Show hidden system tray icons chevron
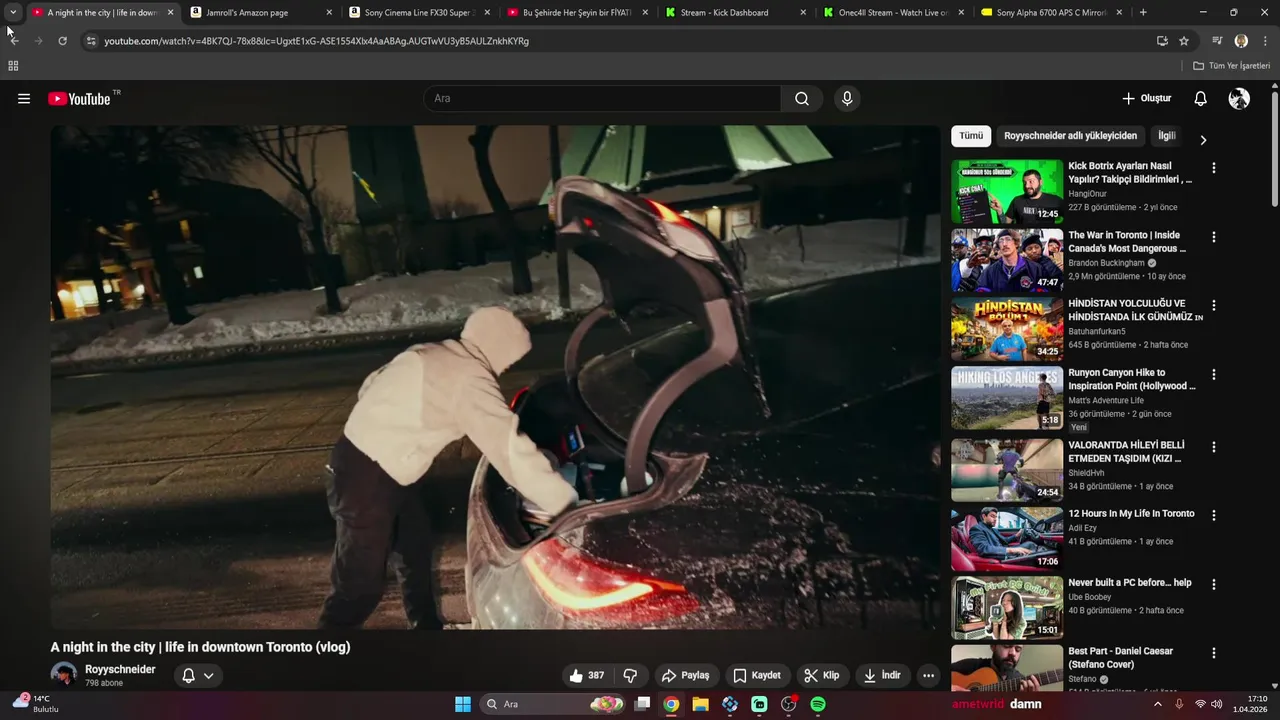This screenshot has height=720, width=1280. click(1158, 704)
